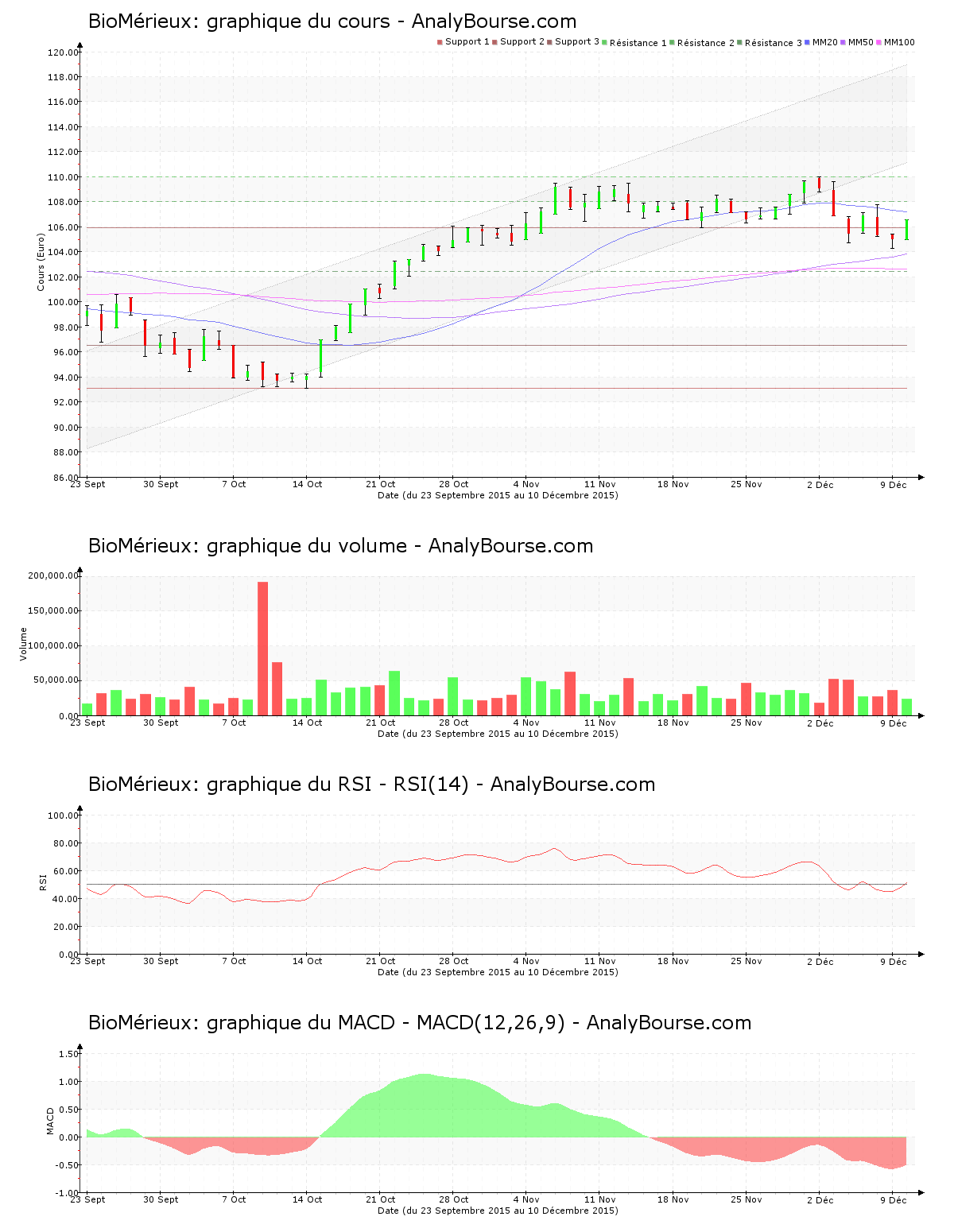Click the '1.50' MACD axis value
This screenshot has width=954, height=1232.
tap(69, 1054)
